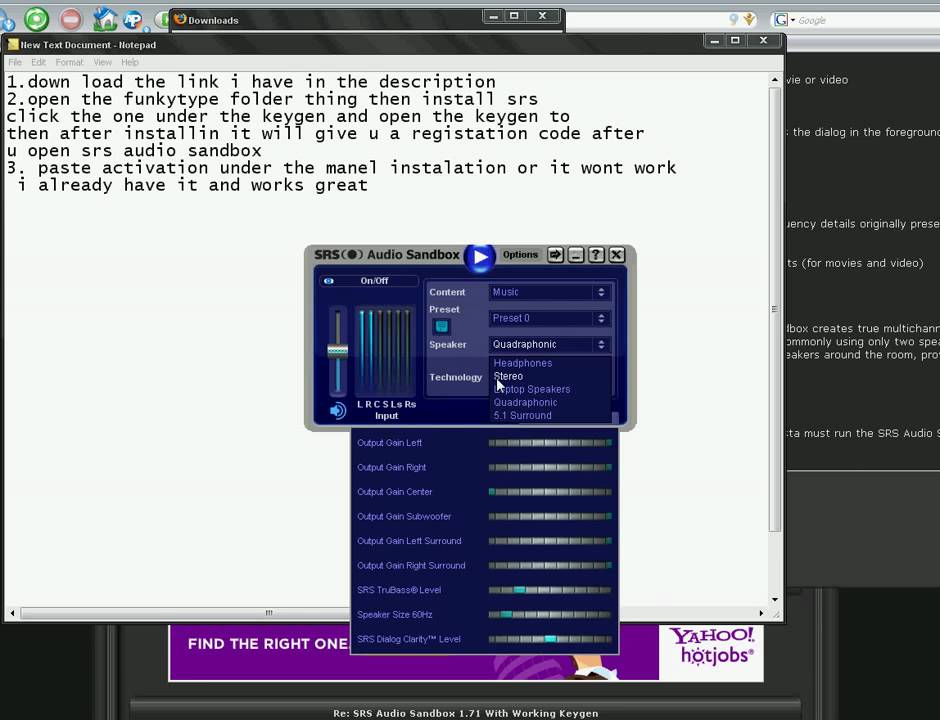Click the Preset 0 stepper arrows
Screen dimensions: 940x720
tap(601, 318)
